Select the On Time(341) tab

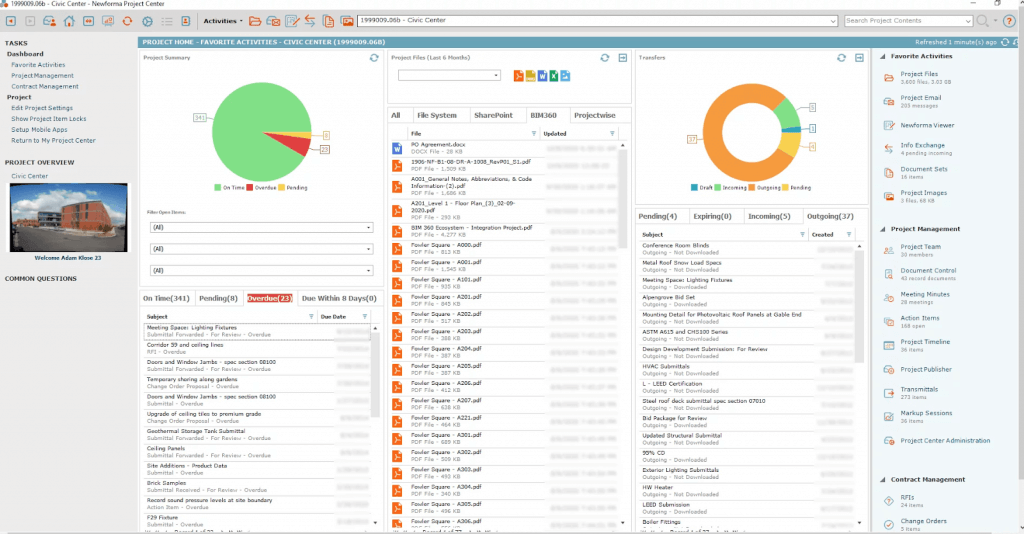[x=166, y=298]
